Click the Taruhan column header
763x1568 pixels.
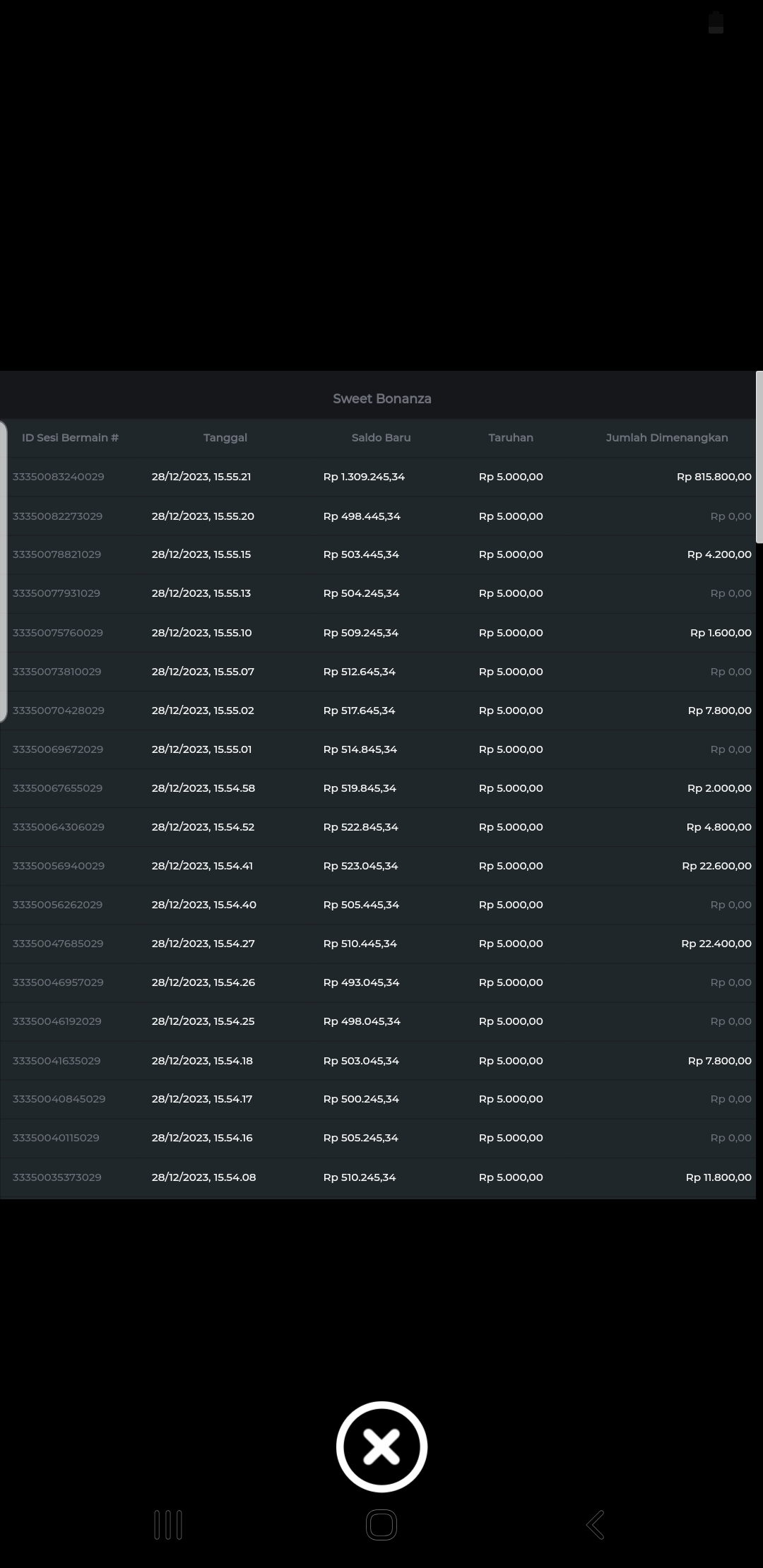pos(510,438)
